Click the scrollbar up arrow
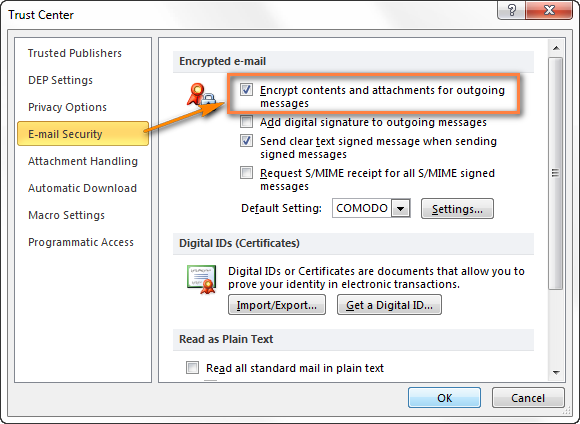The height and width of the screenshot is (424, 580). tap(556, 48)
